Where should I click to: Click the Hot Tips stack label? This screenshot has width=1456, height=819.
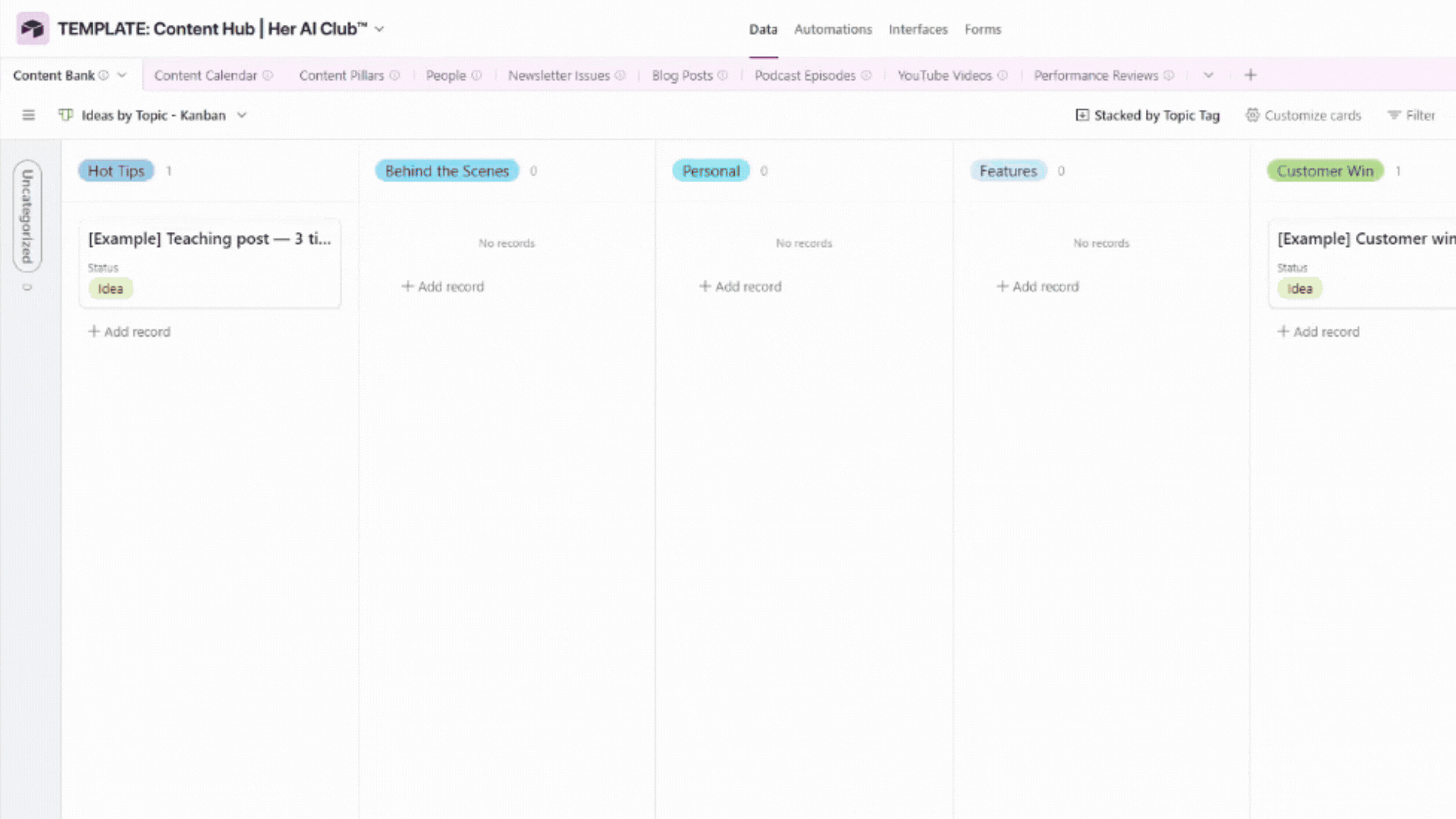(x=116, y=171)
